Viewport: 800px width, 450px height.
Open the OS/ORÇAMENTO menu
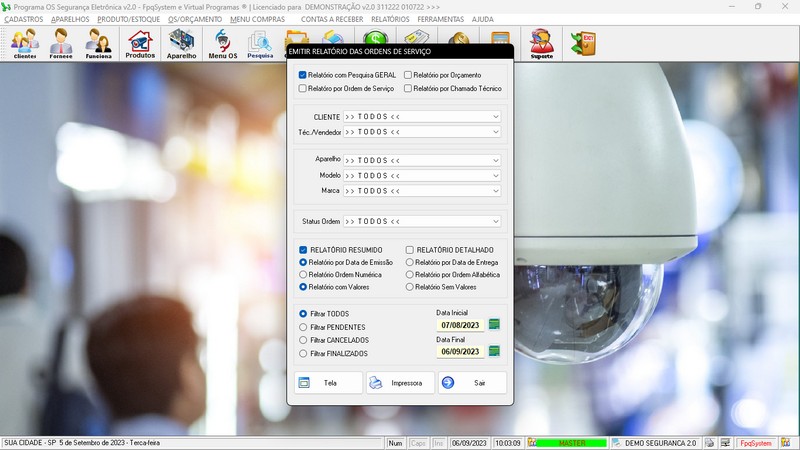(195, 19)
